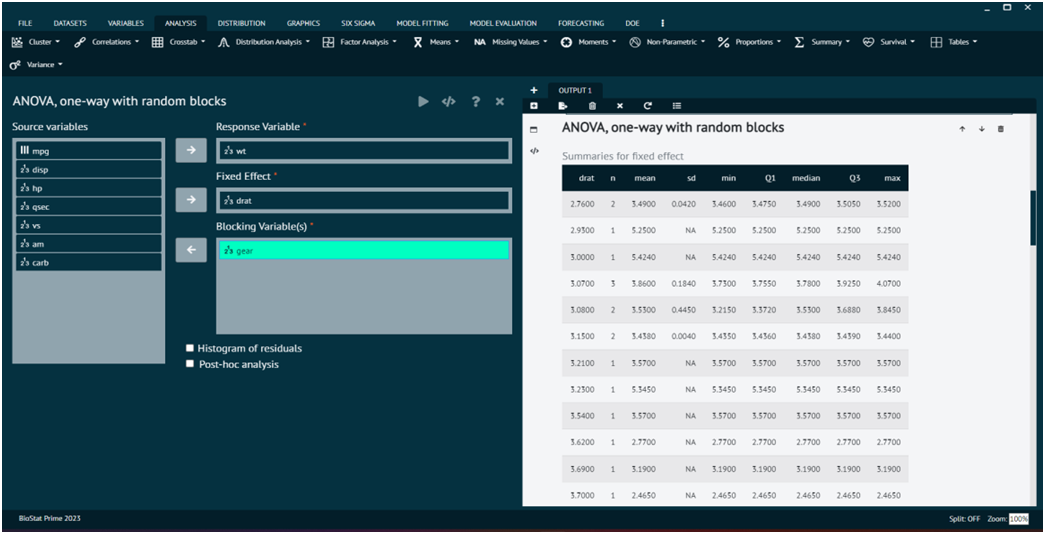The height and width of the screenshot is (534, 1045).
Task: Click the output pane vertical scrollbar
Action: (x=1033, y=217)
